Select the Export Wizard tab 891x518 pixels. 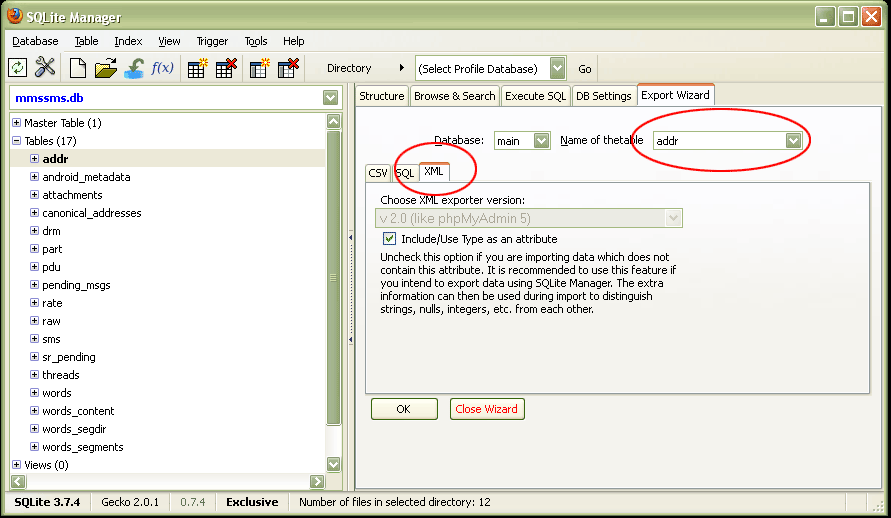click(675, 95)
